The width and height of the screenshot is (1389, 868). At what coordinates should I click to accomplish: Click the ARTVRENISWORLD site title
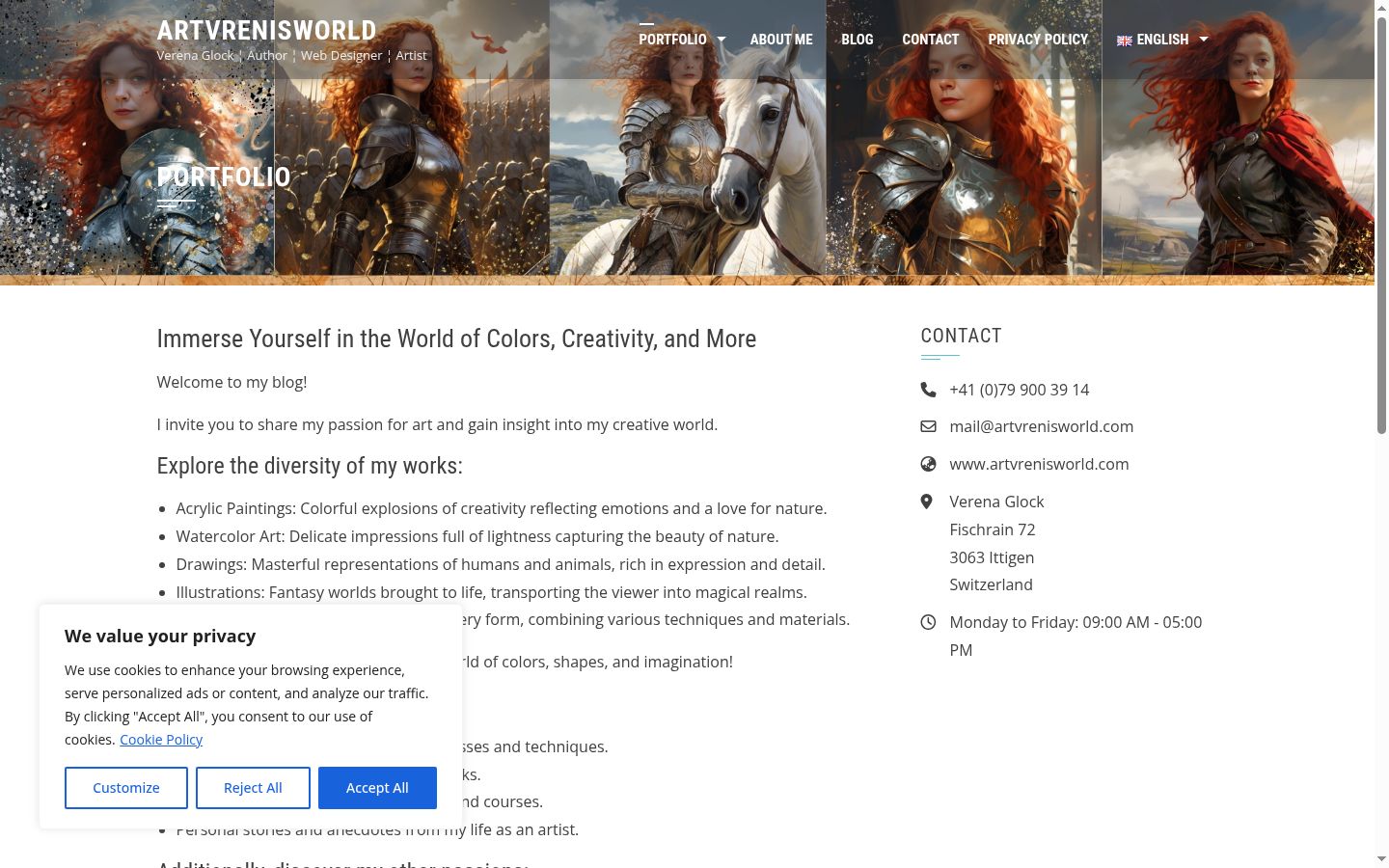[267, 31]
